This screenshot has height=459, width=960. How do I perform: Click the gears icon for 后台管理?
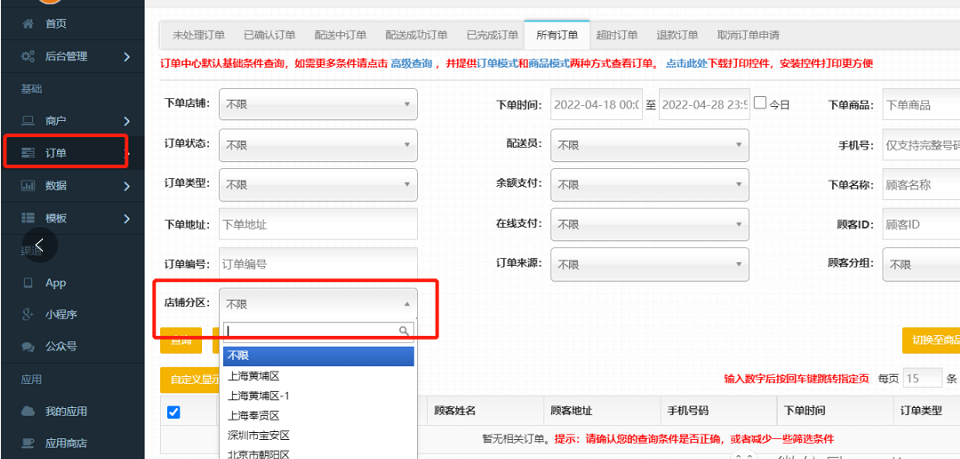(x=28, y=56)
